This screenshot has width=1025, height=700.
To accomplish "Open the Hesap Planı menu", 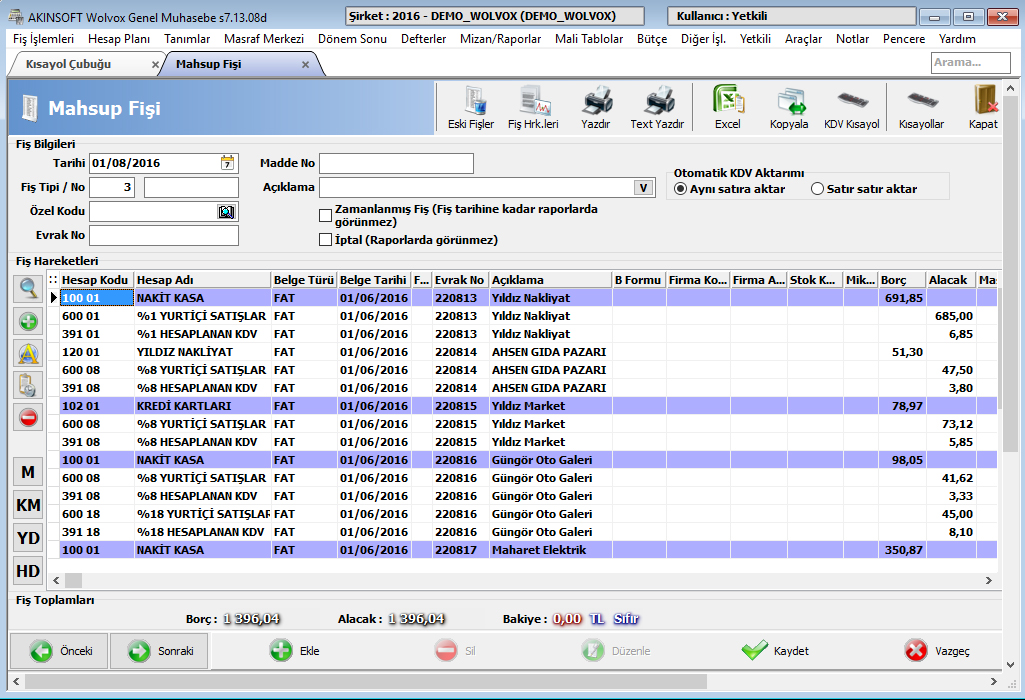I will click(119, 39).
